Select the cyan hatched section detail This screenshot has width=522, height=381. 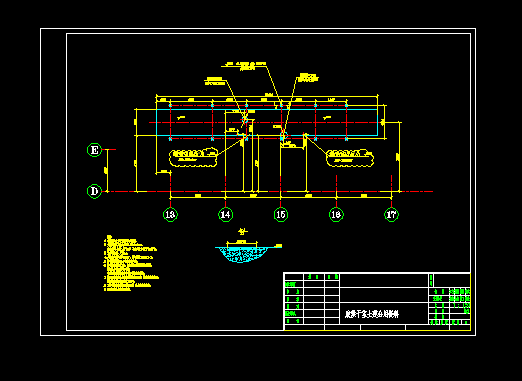coord(242,255)
